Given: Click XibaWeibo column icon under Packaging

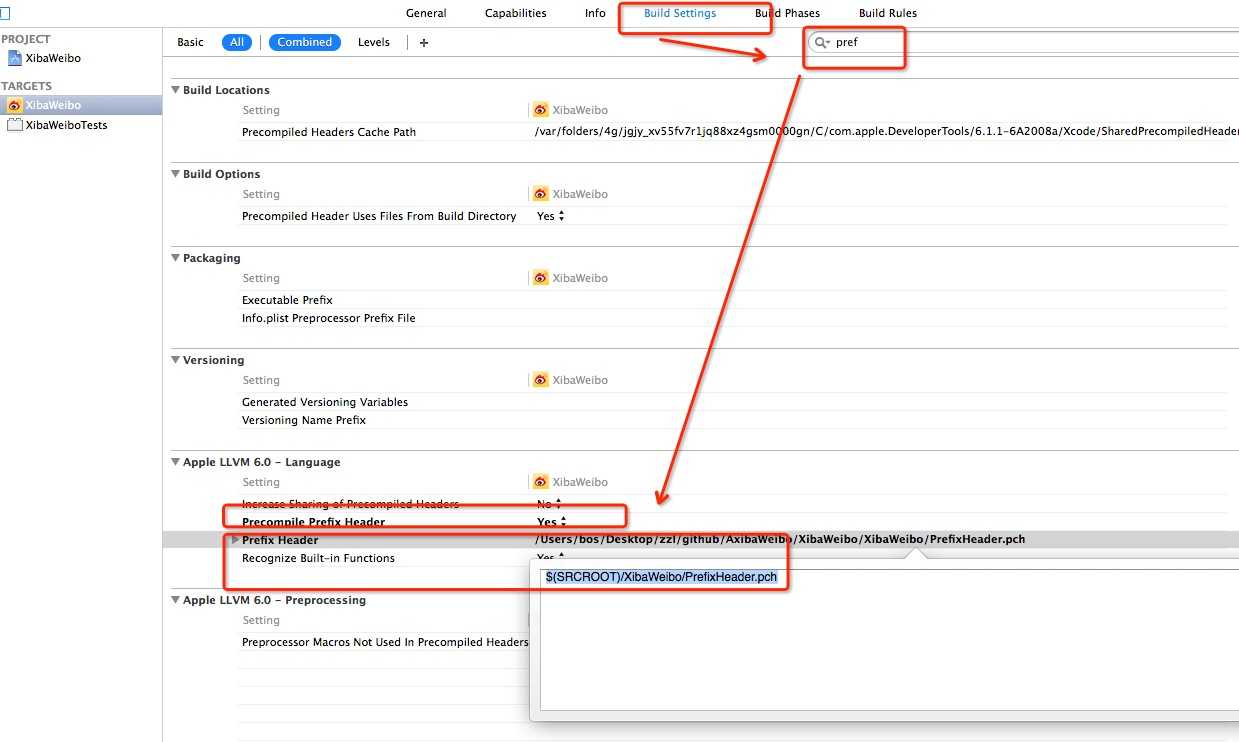Looking at the screenshot, I should point(541,278).
